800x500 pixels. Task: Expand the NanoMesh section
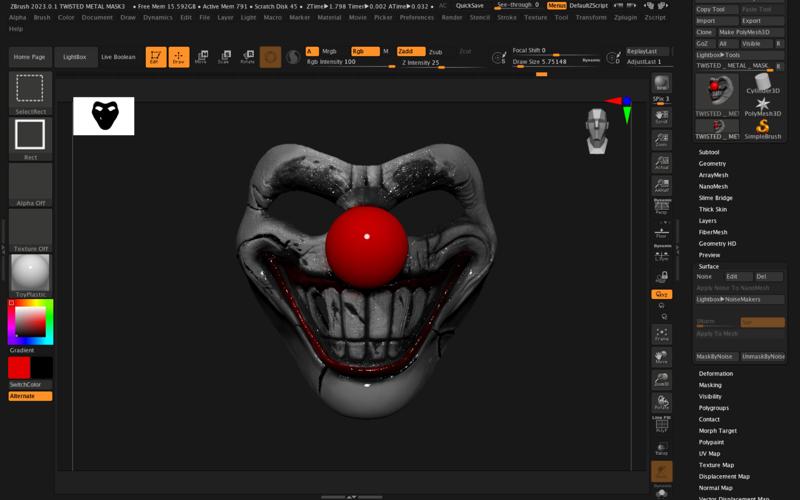[x=713, y=187]
